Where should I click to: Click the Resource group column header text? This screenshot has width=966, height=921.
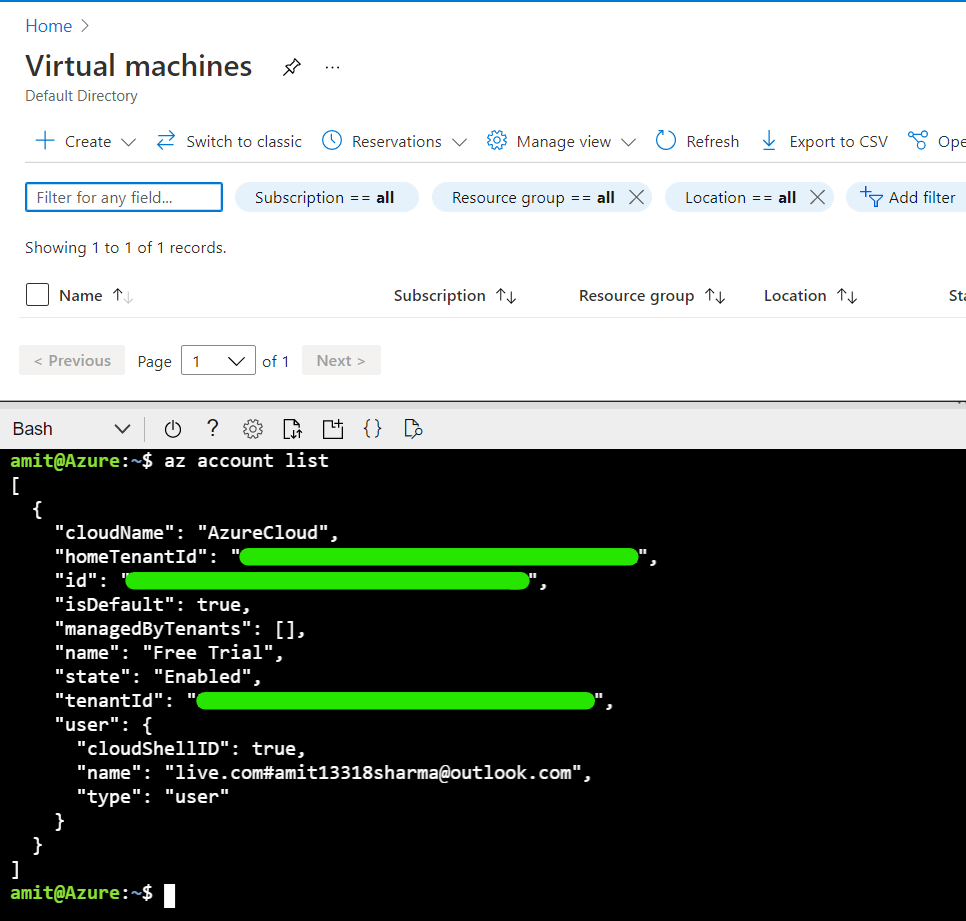[x=636, y=296]
